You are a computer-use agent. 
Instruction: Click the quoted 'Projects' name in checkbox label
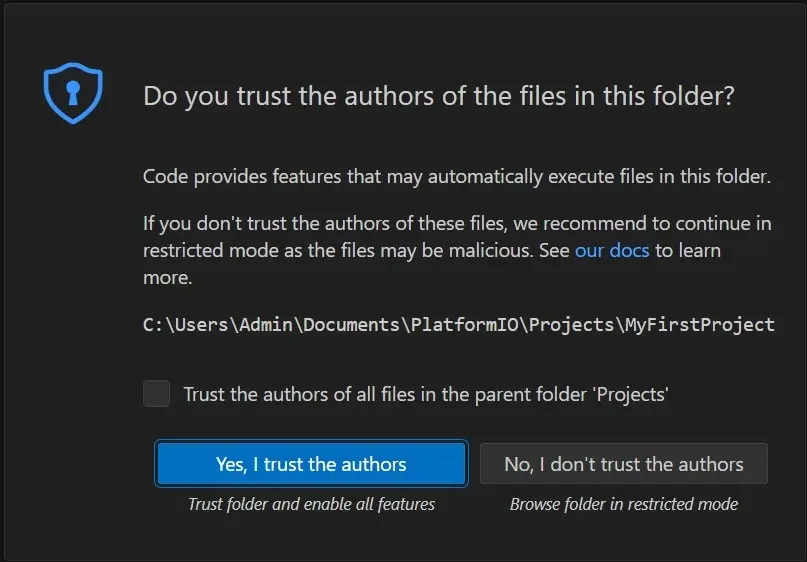pyautogui.click(x=632, y=394)
